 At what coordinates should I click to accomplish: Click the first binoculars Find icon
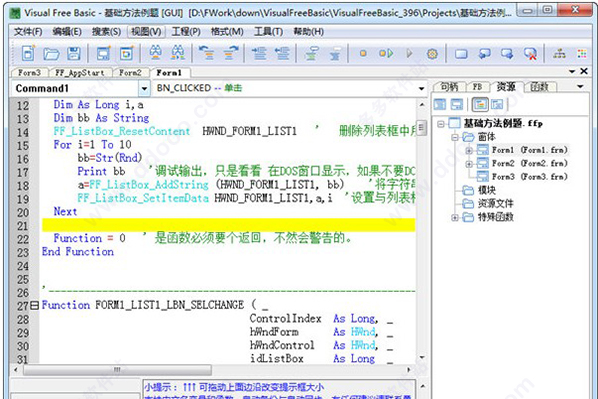(155, 53)
